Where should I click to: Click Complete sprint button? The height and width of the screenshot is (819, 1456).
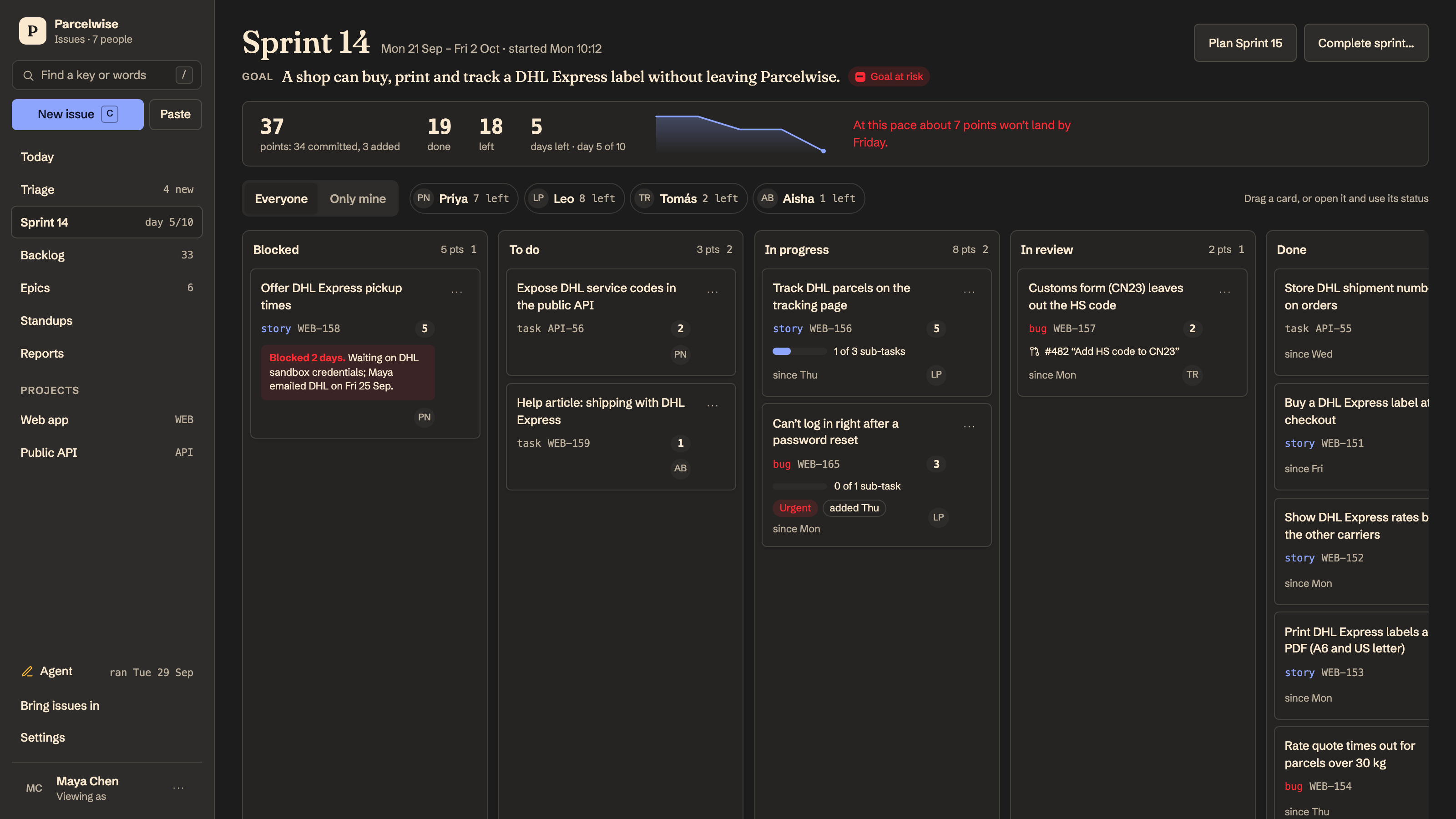[x=1365, y=43]
